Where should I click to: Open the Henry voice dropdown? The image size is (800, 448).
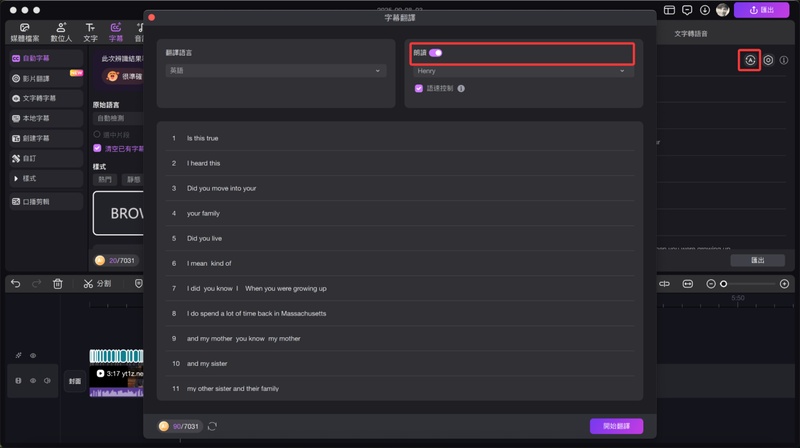(521, 71)
